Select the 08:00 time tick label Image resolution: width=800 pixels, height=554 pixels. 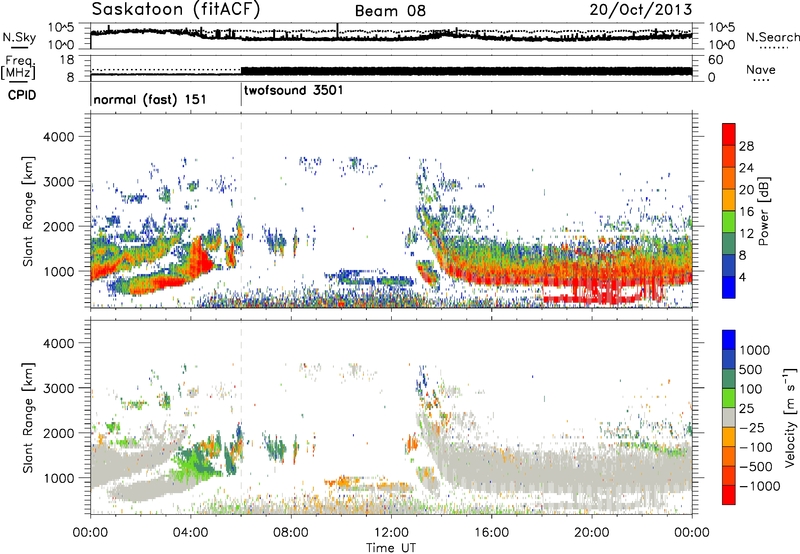point(291,533)
